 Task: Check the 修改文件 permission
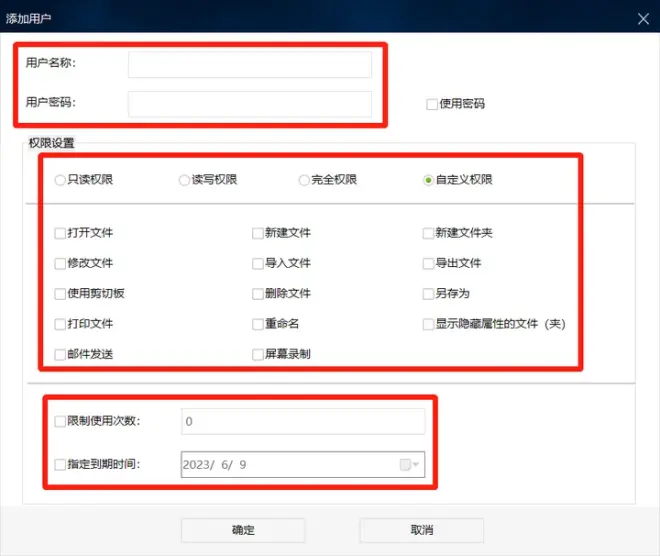60,263
